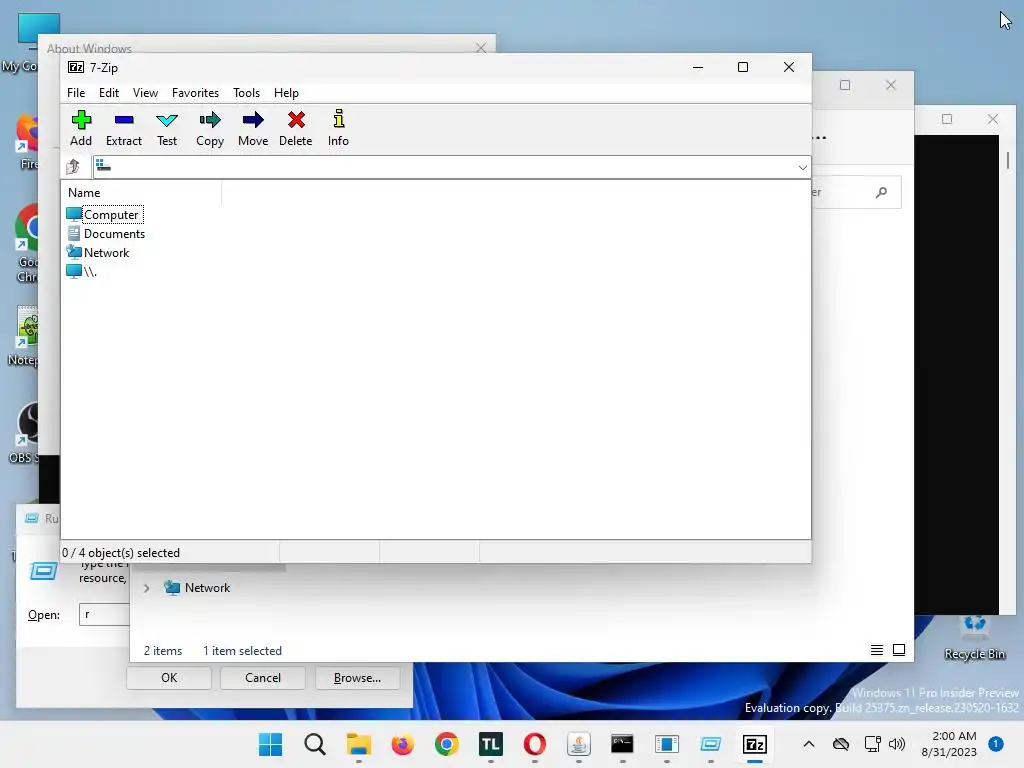The image size is (1024, 768).
Task: Open the taskbar clock and date
Action: pos(949,744)
